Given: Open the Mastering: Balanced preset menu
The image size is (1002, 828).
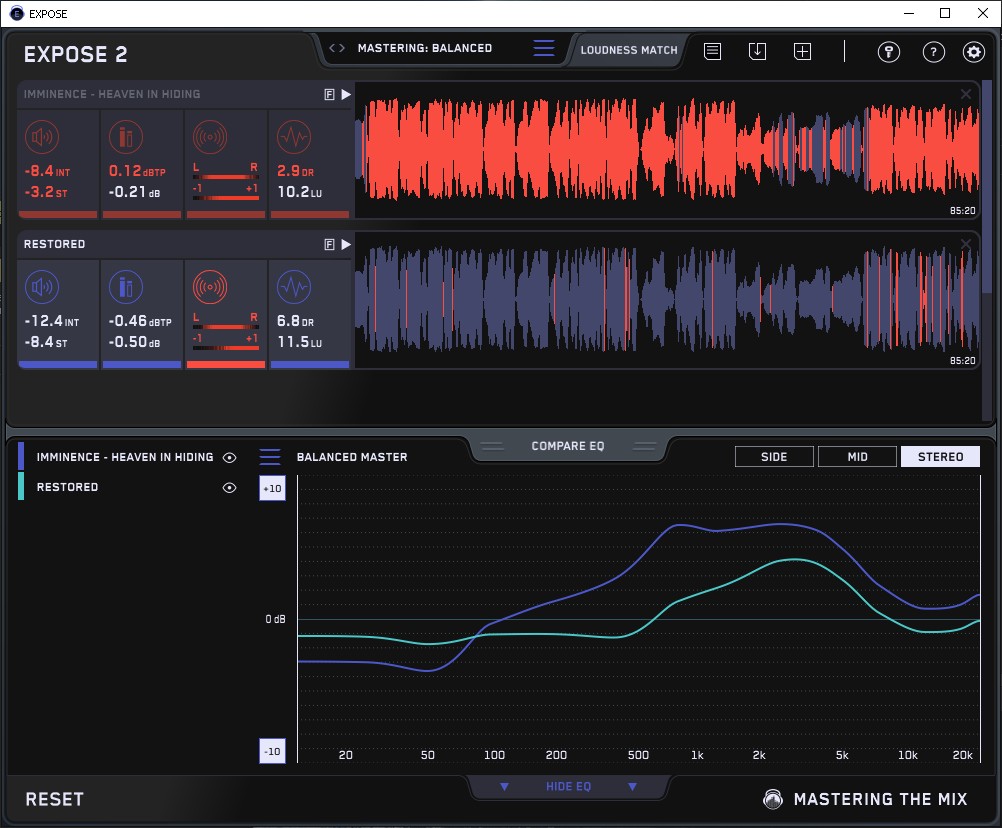Looking at the screenshot, I should point(544,48).
